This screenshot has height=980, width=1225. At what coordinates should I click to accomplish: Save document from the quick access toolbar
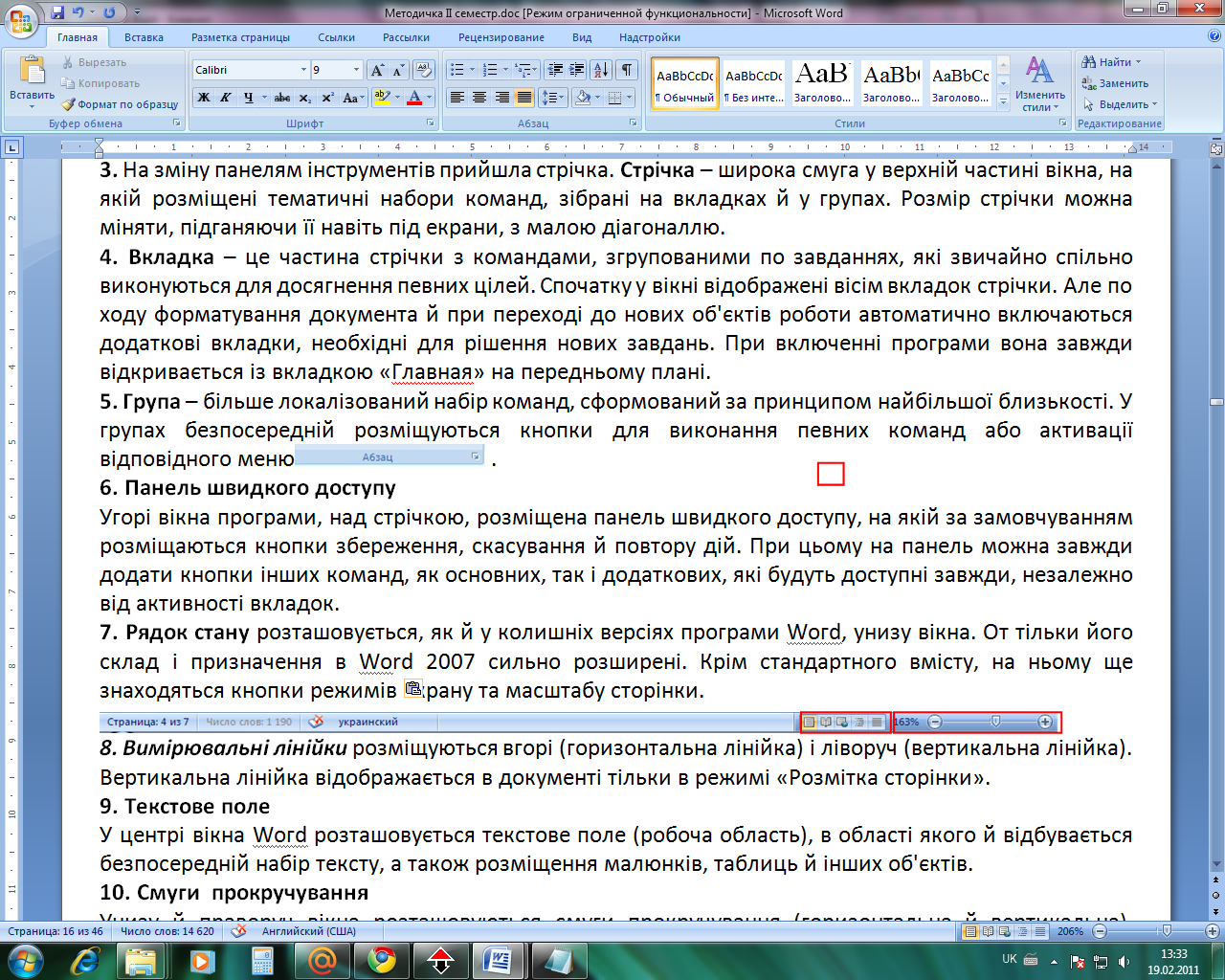coord(58,12)
